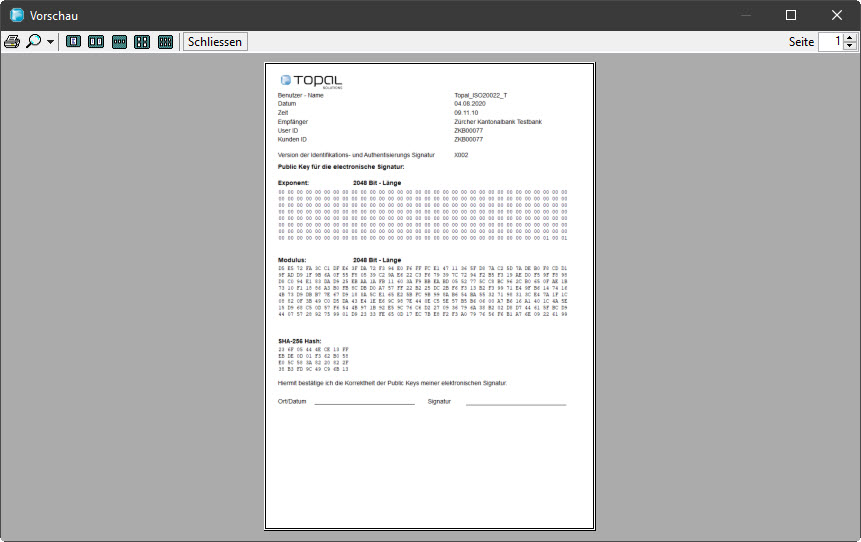Viewport: 861px width, 542px height.
Task: Click the Topal logo on the page
Action: 311,80
